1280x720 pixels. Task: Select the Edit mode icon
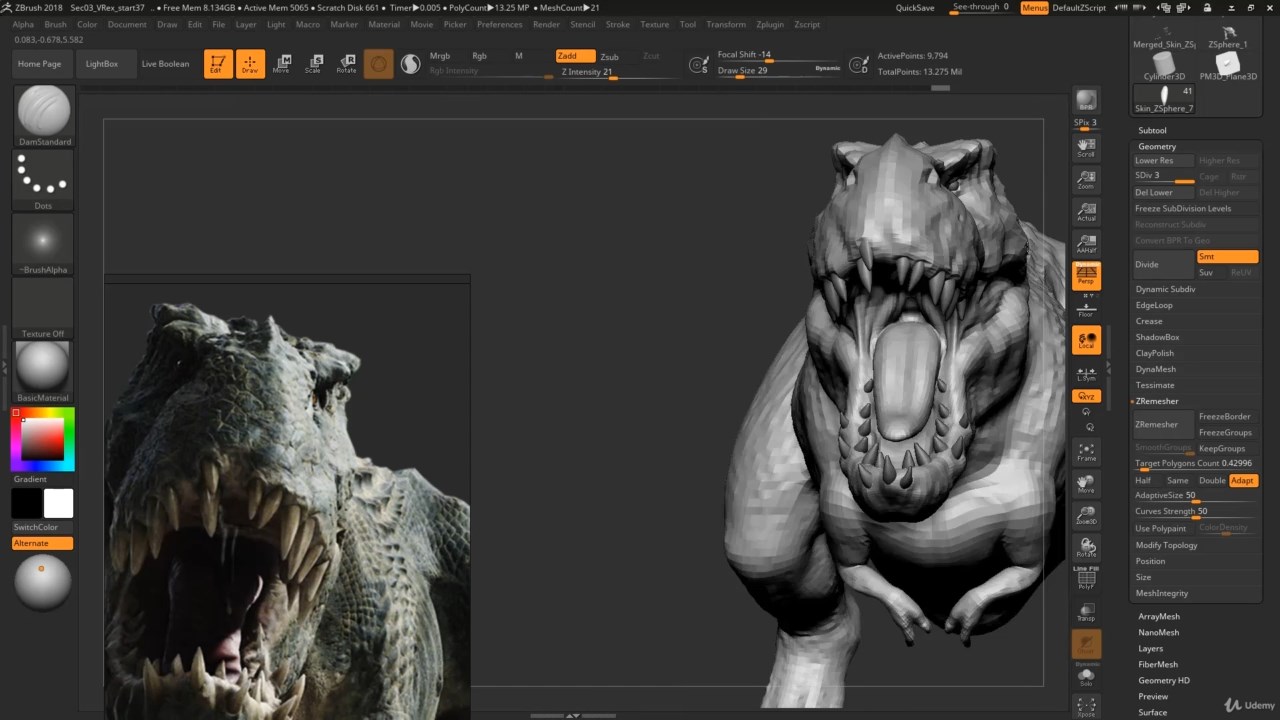point(218,64)
